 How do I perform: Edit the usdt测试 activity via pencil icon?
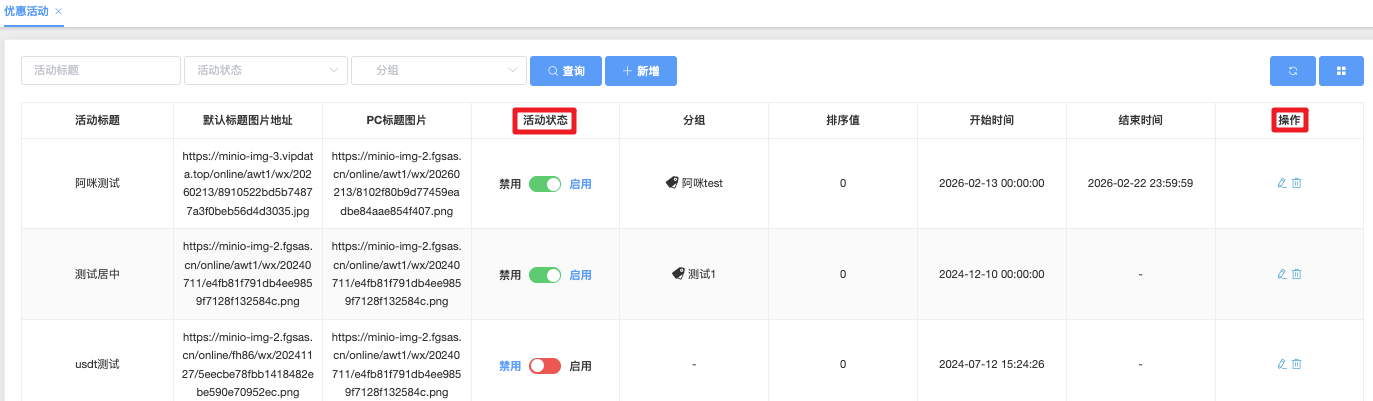pyautogui.click(x=1282, y=365)
